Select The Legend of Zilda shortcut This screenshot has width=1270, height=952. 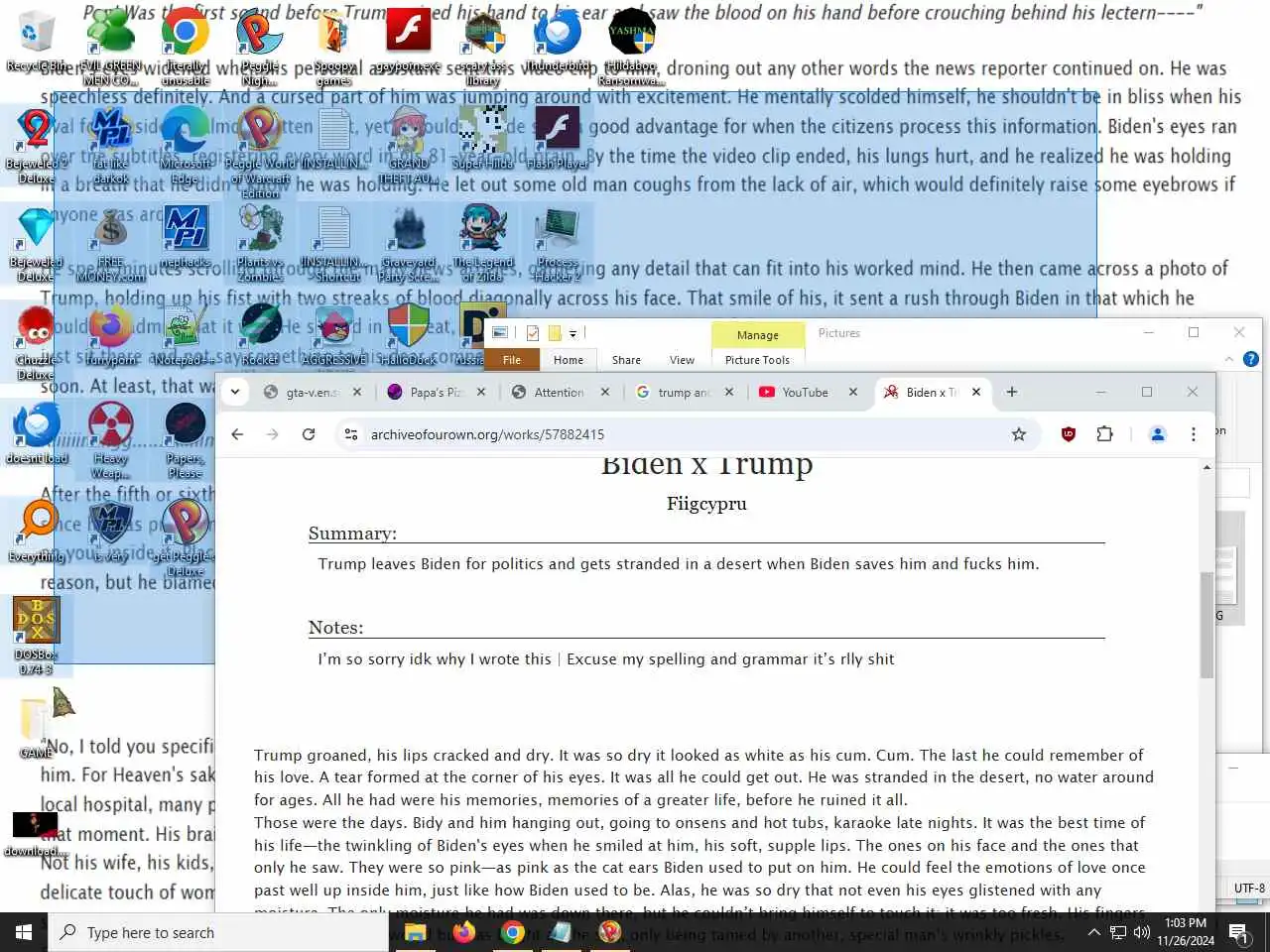[482, 243]
